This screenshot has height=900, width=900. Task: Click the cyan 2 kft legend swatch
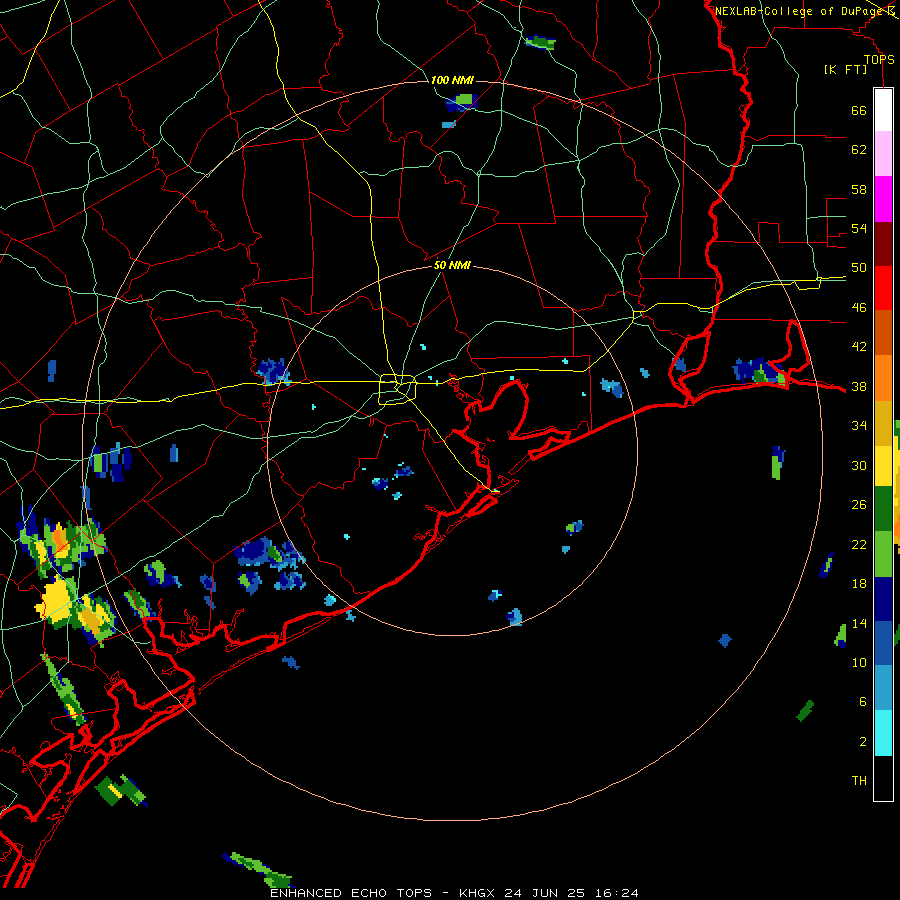point(883,733)
